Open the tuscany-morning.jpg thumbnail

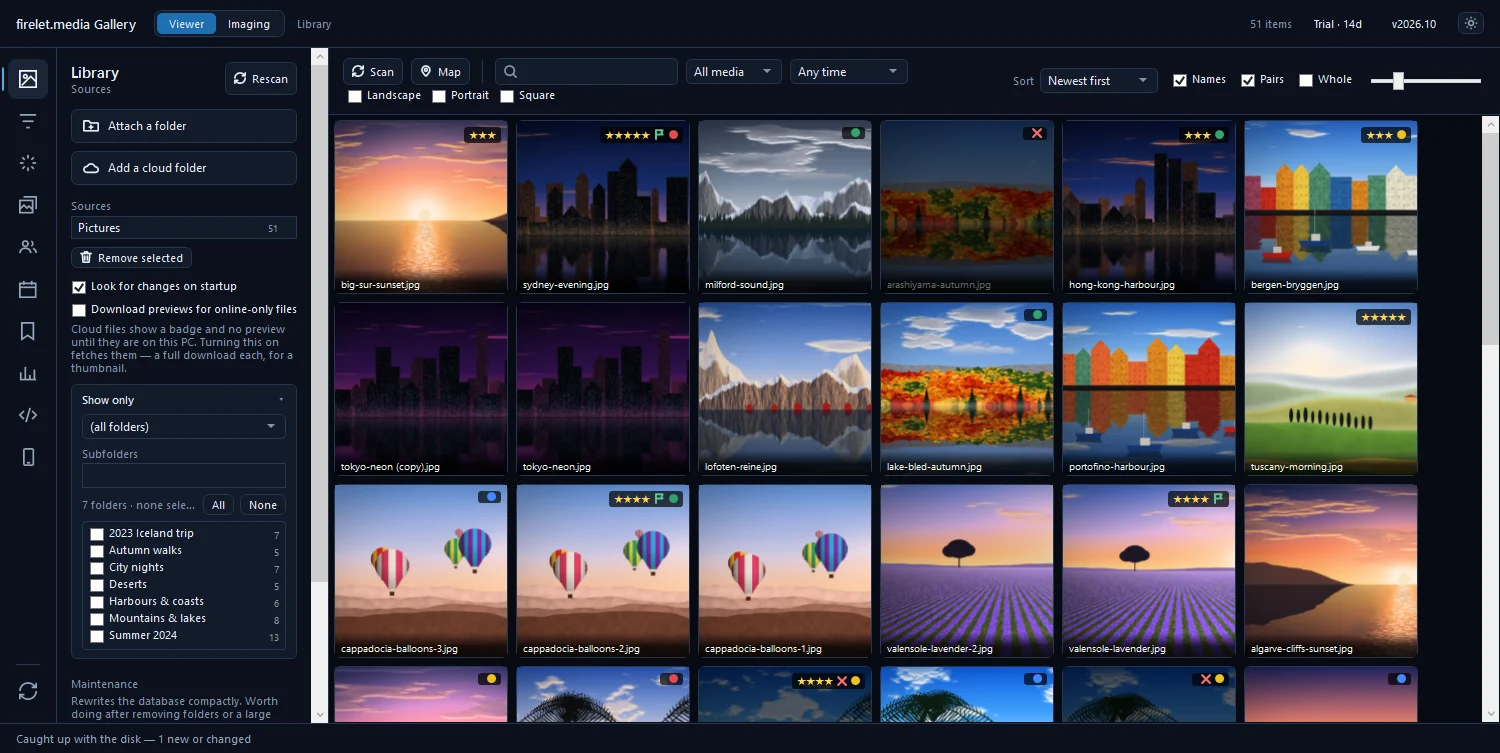point(1331,389)
